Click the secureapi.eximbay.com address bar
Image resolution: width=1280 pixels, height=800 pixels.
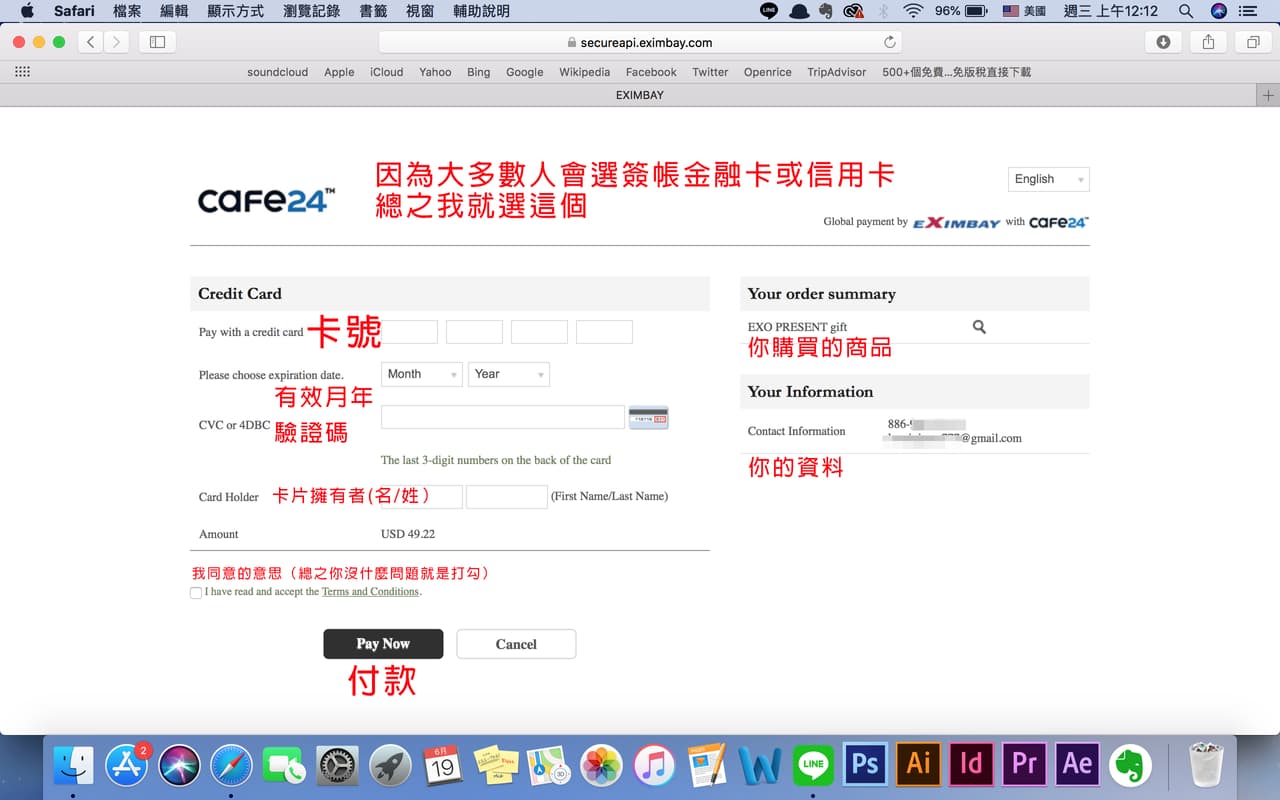[x=640, y=42]
